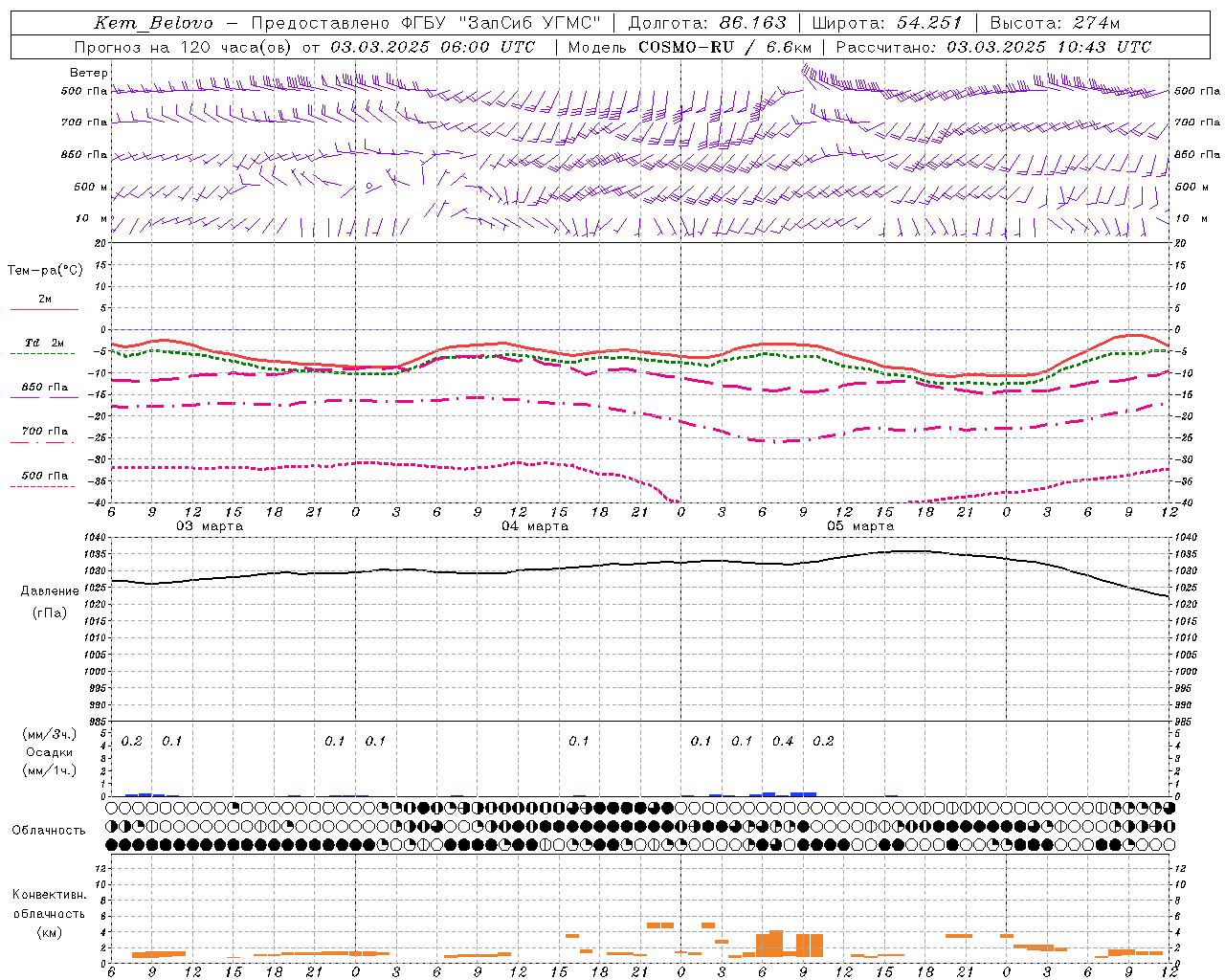Screen dimensions: 1225x980
Task: Click the (мм/1ч.) precipitation unit label
Action: 50,770
